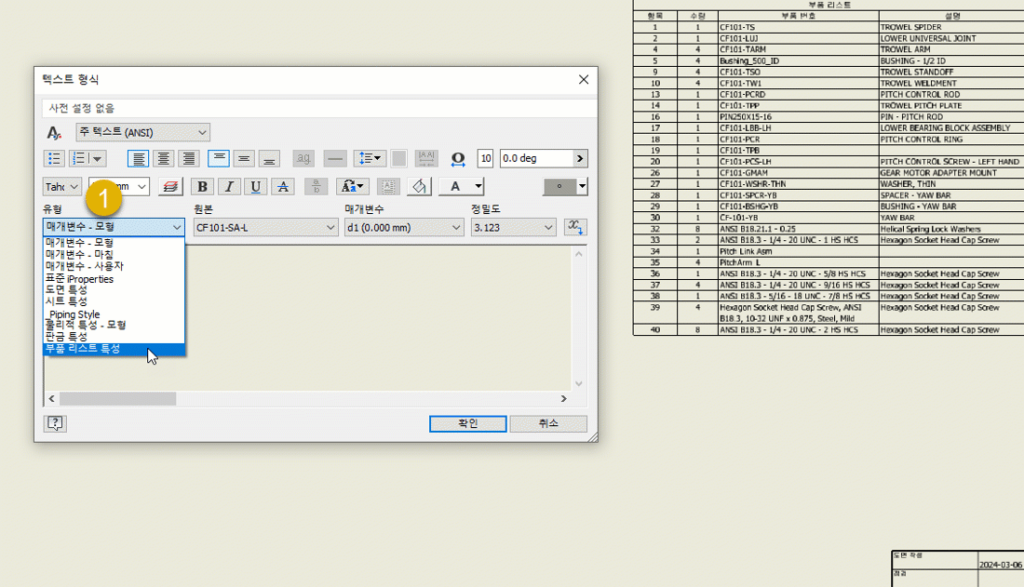This screenshot has height=587, width=1024.
Task: Select '_Piping Style' from the list
Action: click(114, 314)
